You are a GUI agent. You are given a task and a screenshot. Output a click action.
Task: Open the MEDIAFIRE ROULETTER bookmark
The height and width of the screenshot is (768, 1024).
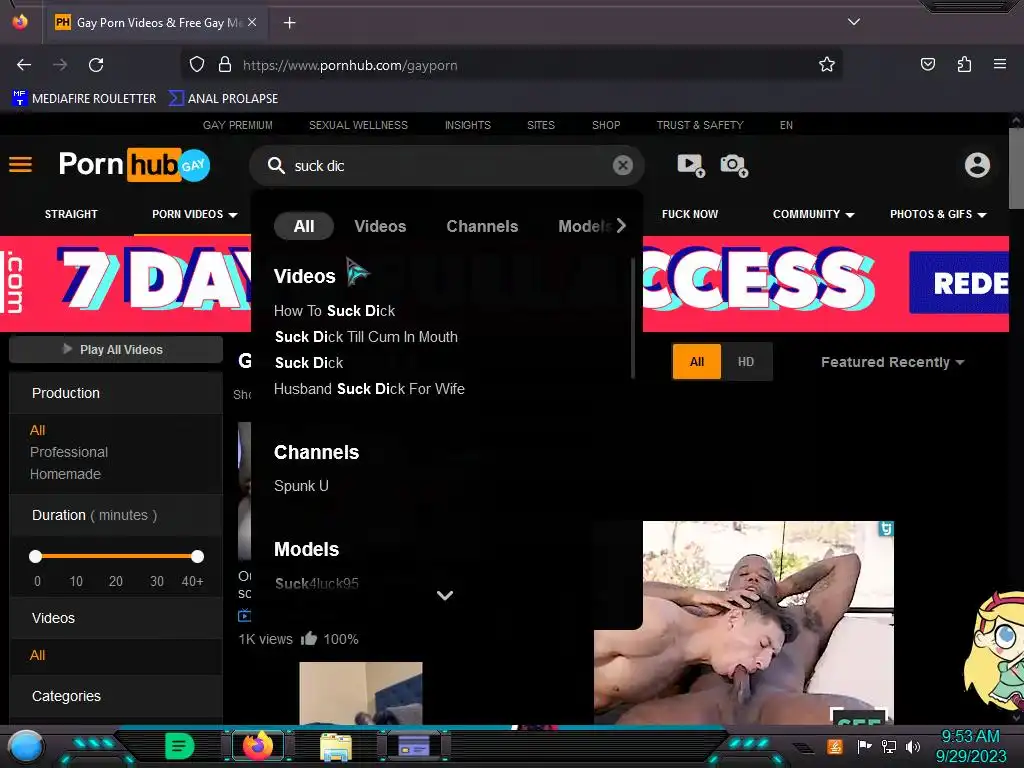(x=84, y=99)
